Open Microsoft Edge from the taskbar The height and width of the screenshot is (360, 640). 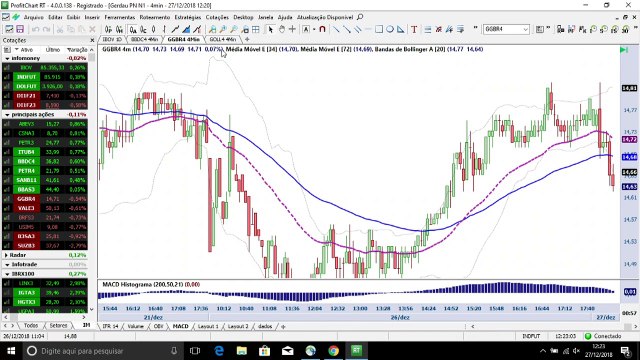pyautogui.click(x=219, y=351)
